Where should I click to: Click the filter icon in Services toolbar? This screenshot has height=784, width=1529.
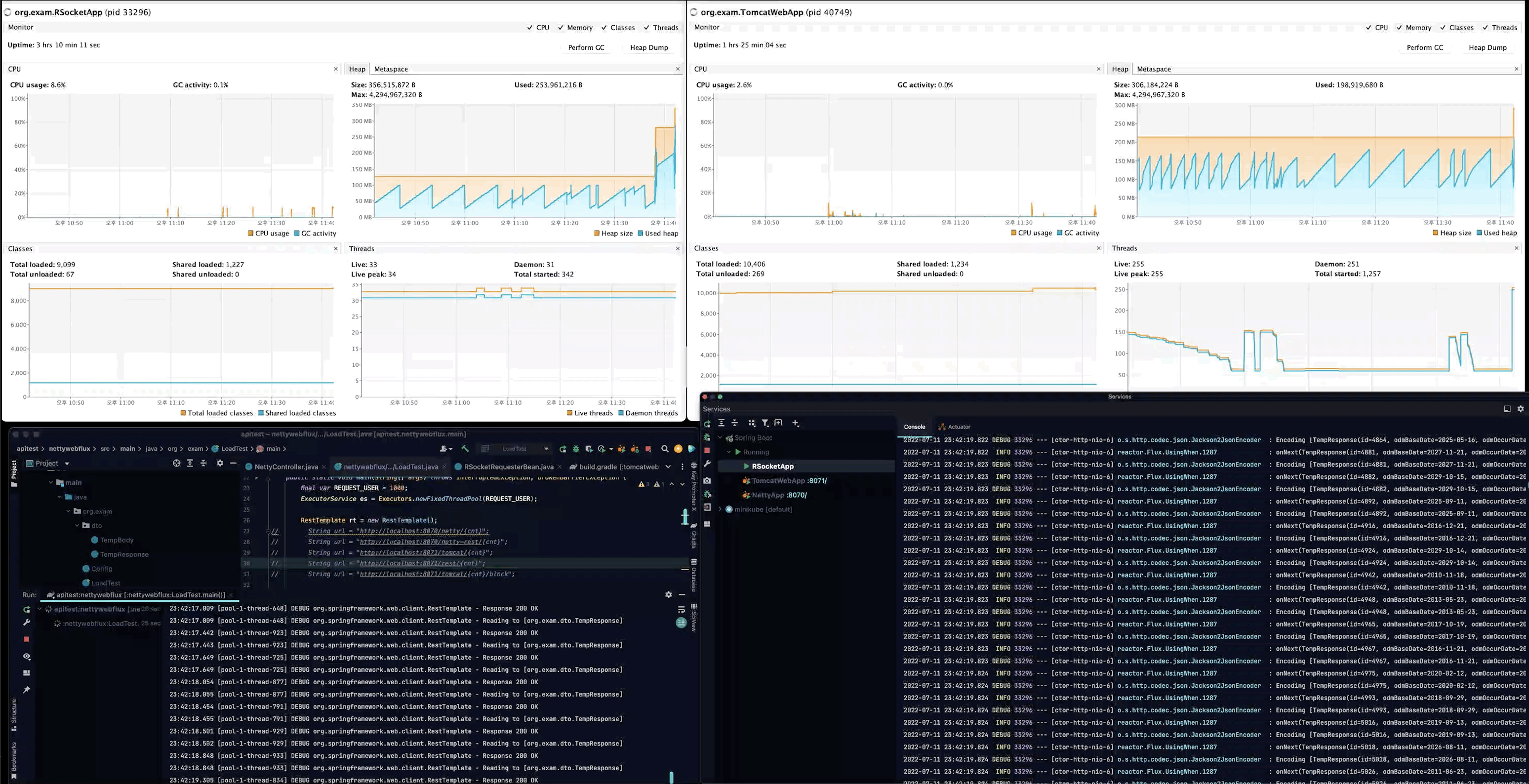(765, 423)
